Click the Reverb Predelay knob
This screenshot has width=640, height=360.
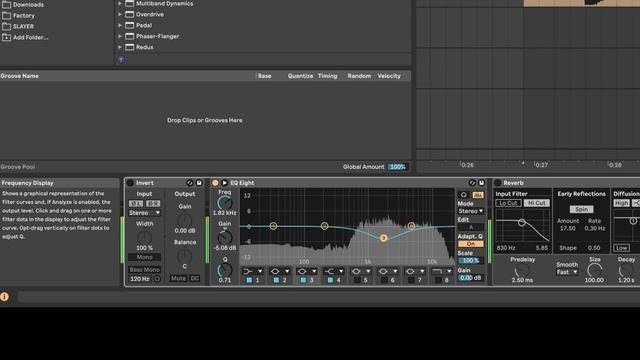click(522, 270)
